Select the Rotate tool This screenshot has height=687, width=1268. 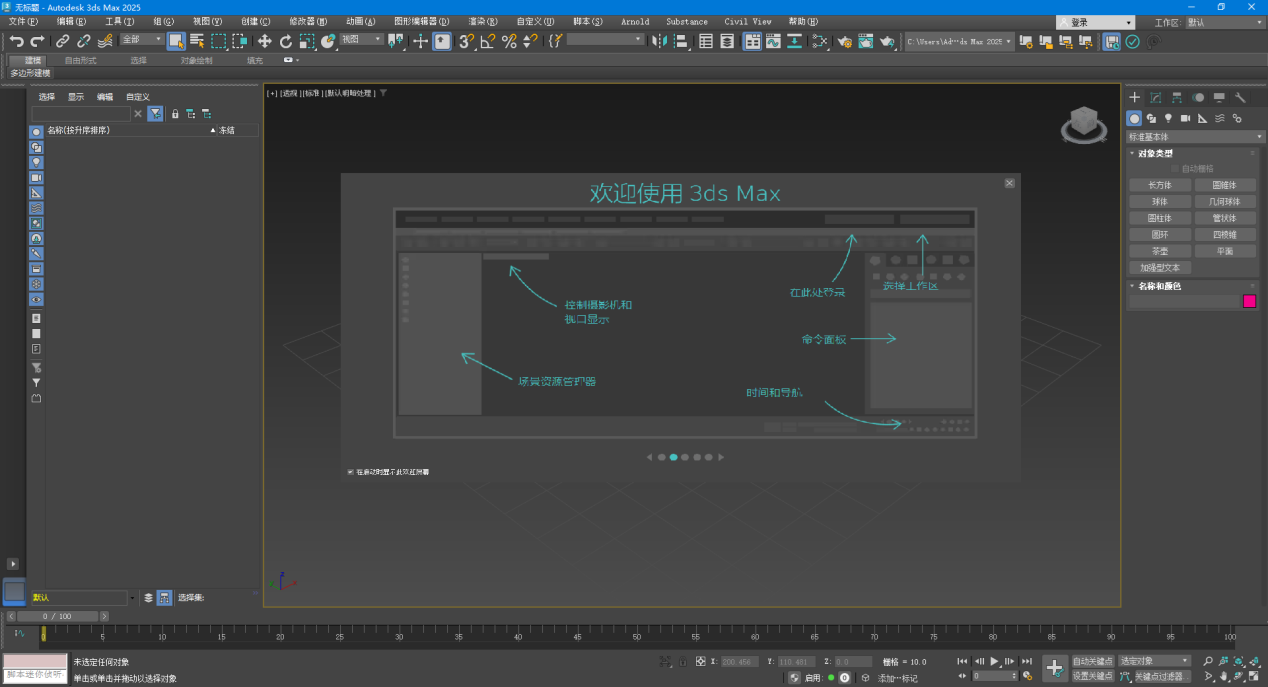[285, 41]
